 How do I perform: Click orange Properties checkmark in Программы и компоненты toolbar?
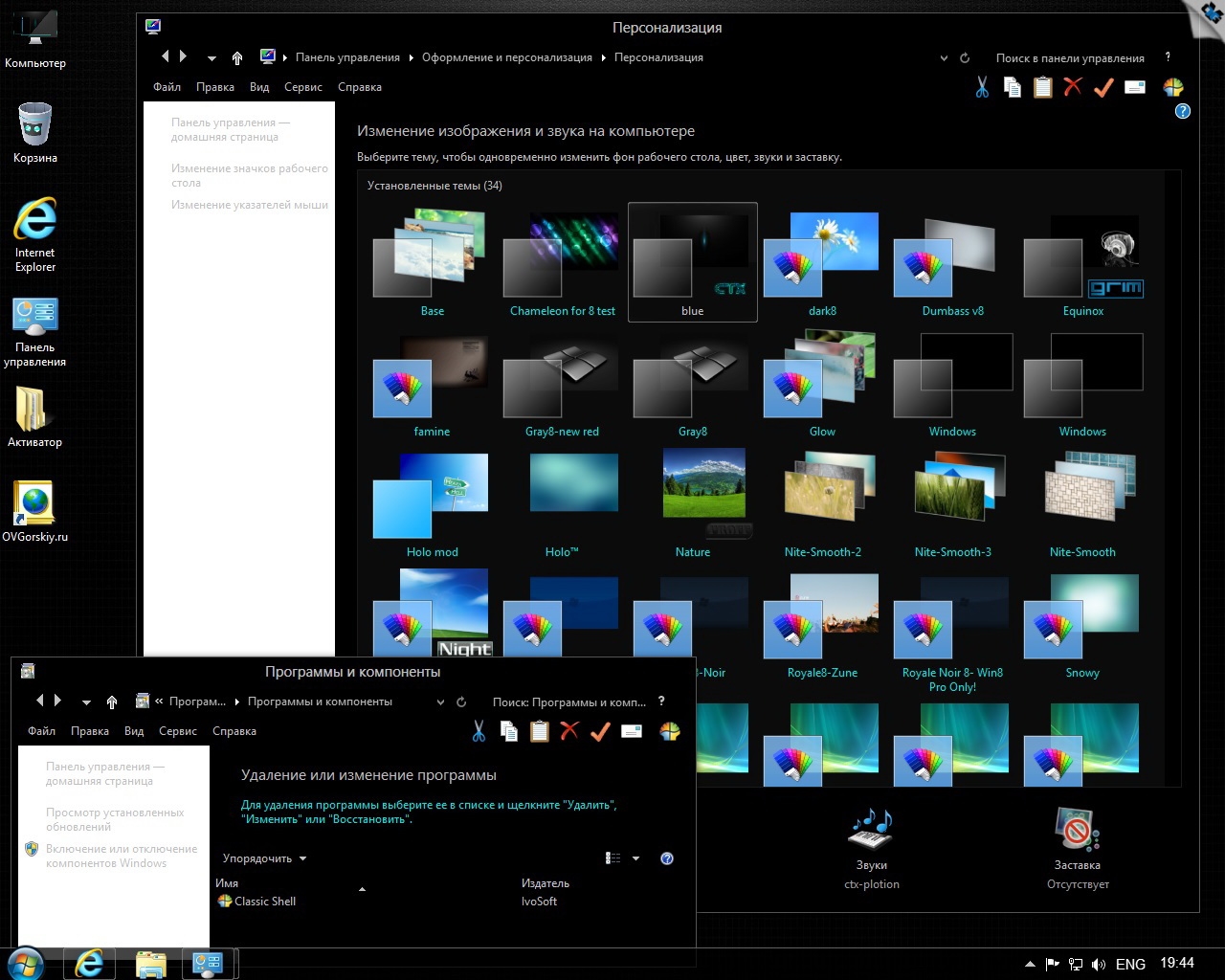(x=600, y=731)
